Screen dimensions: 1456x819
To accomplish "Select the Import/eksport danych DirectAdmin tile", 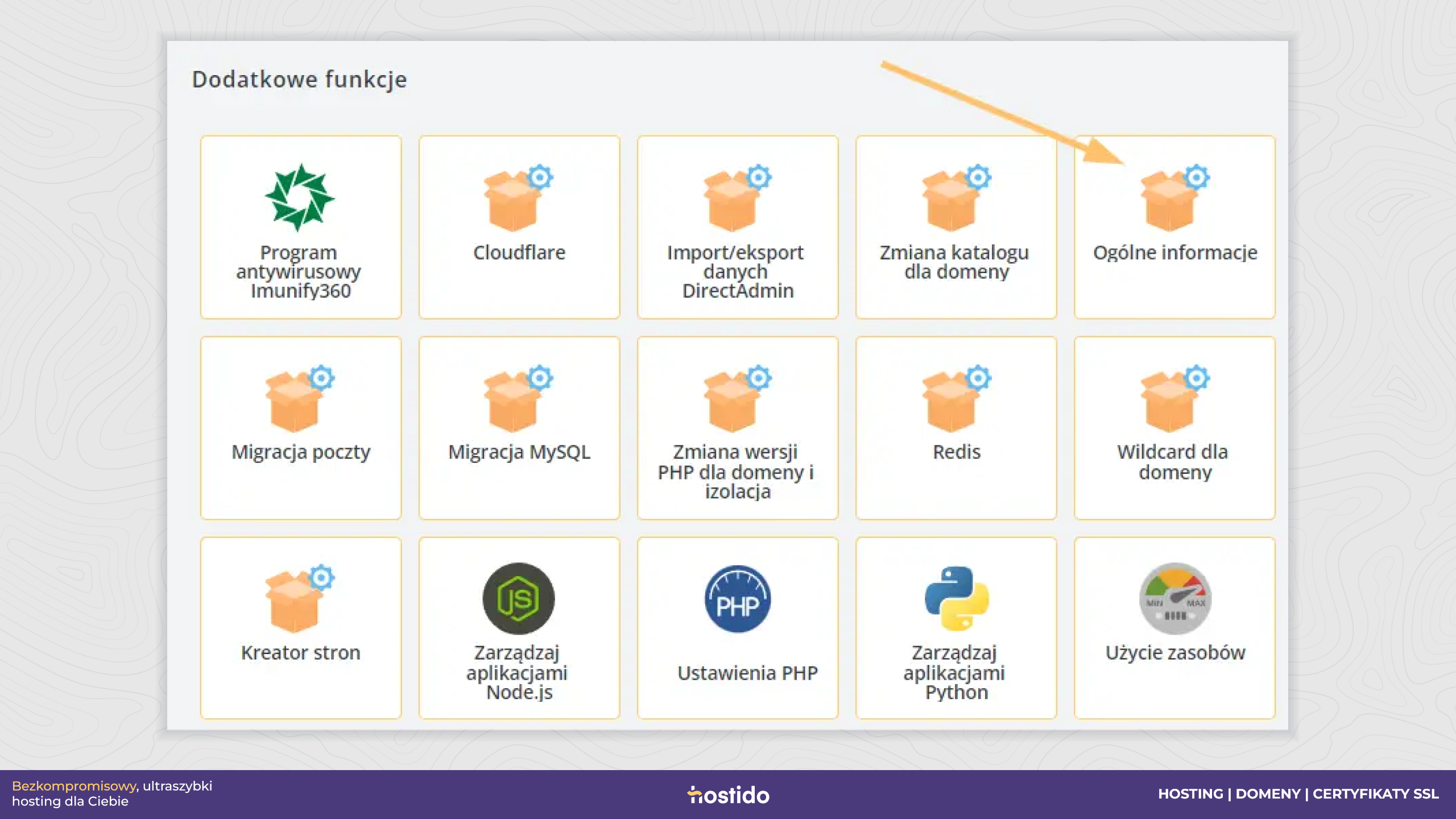I will coord(738,227).
